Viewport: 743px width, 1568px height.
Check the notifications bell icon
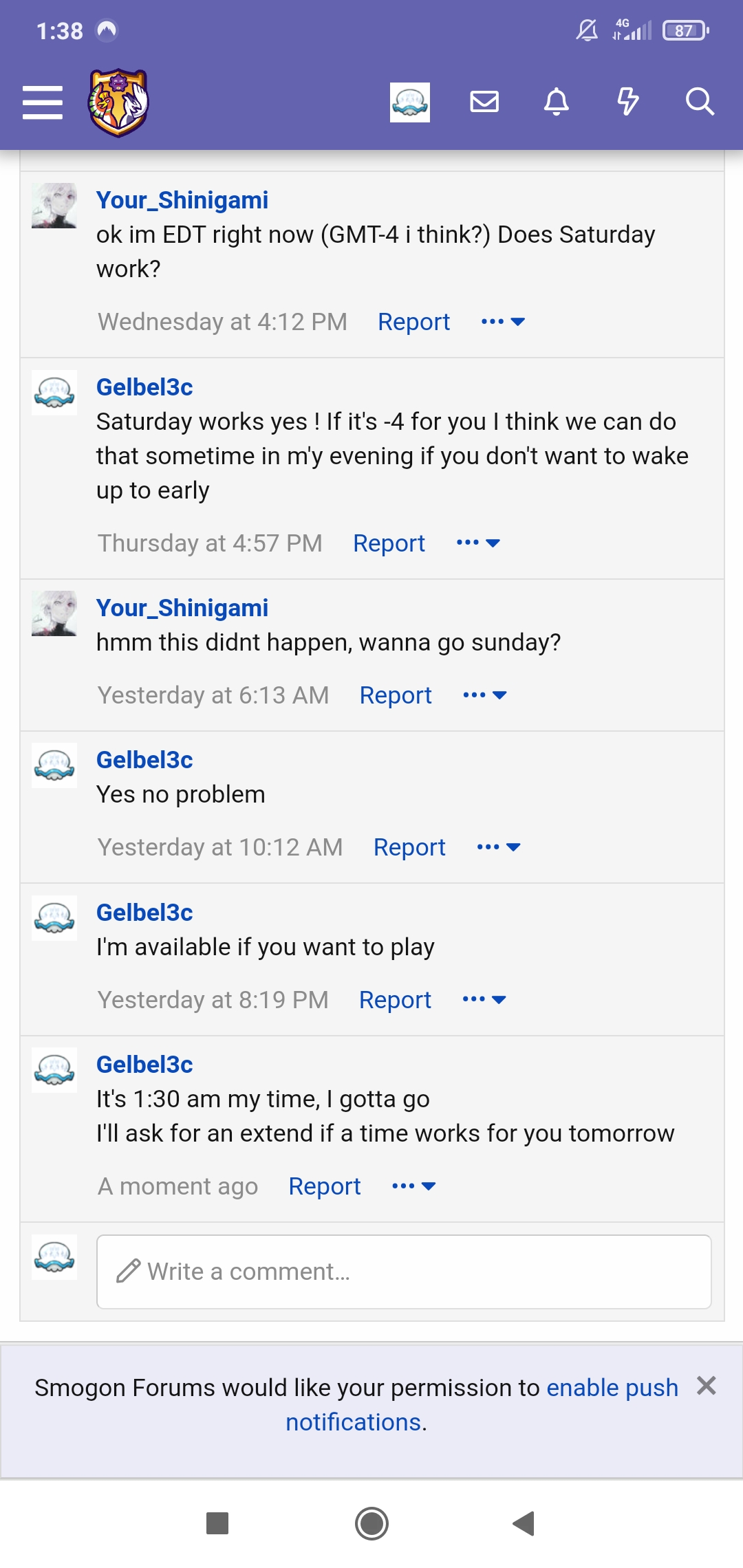[x=557, y=103]
